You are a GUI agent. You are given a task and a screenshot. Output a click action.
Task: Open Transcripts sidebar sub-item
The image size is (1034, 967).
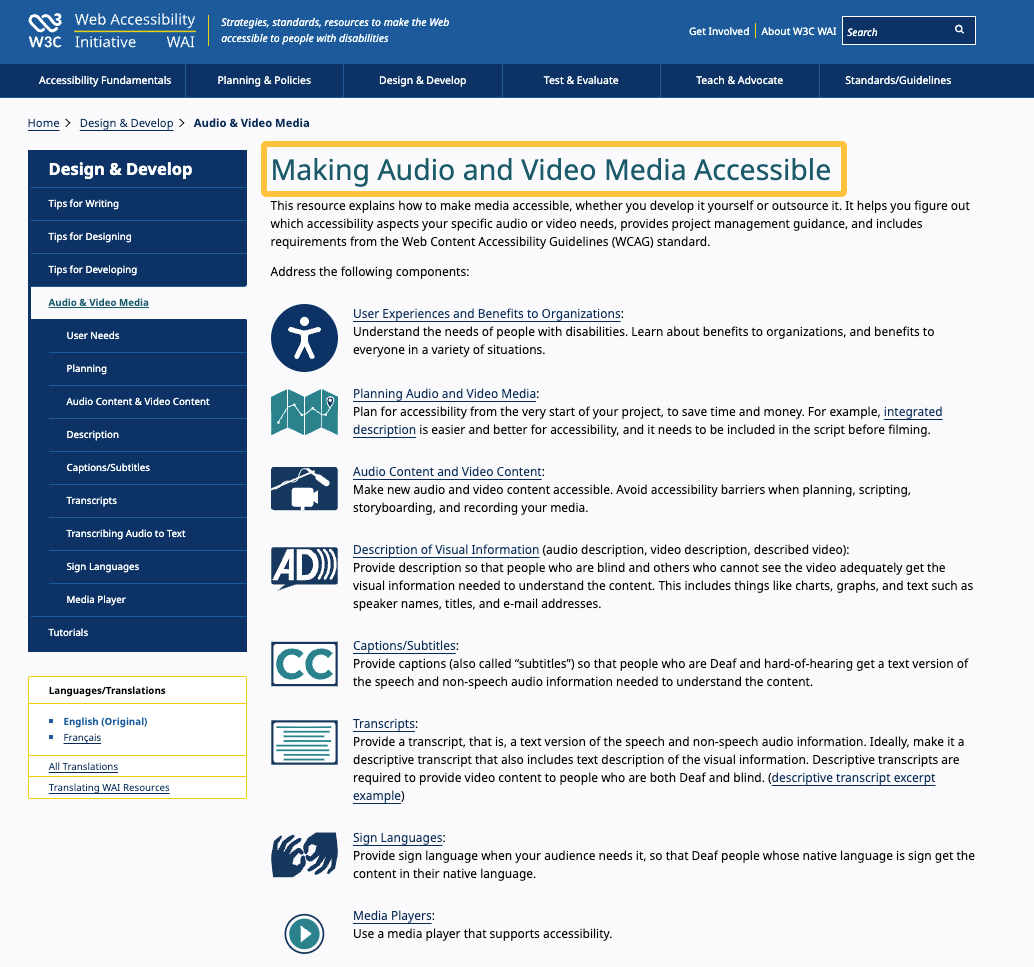pyautogui.click(x=148, y=501)
